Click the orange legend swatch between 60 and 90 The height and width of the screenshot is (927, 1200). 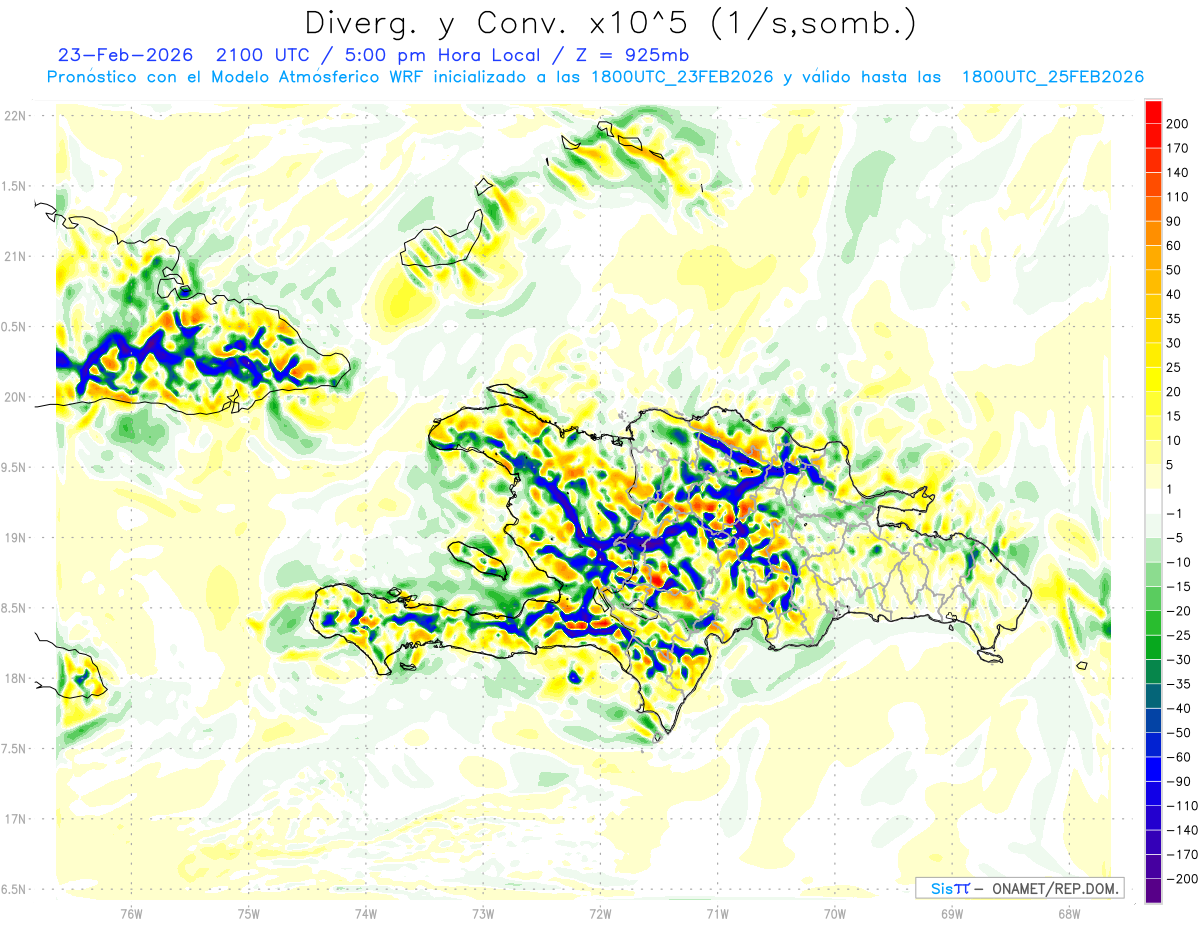pyautogui.click(x=1153, y=233)
